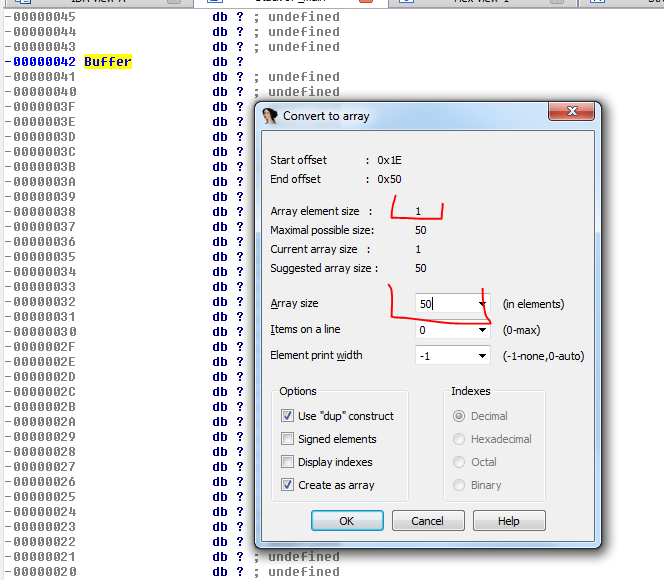
Task: Select the Binary indexes radio button
Action: (x=460, y=485)
